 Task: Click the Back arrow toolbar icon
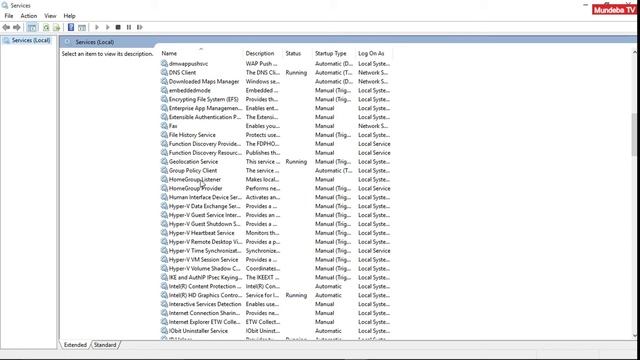[x=6, y=27]
